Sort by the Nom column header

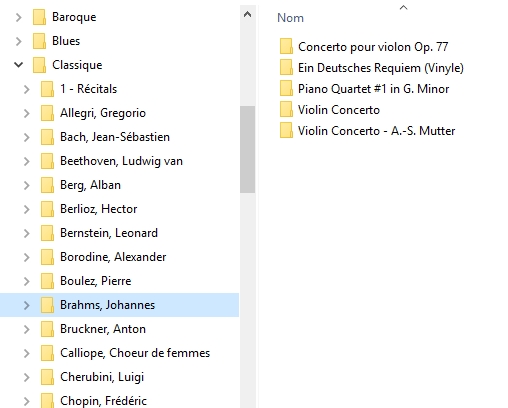[290, 18]
